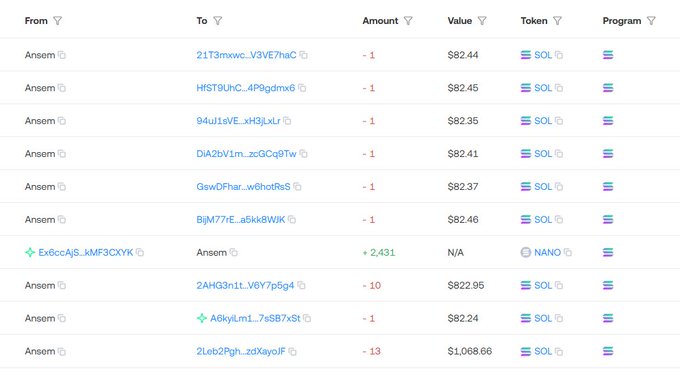680x375 pixels.
Task: Open the Program column filter
Action: [651, 21]
